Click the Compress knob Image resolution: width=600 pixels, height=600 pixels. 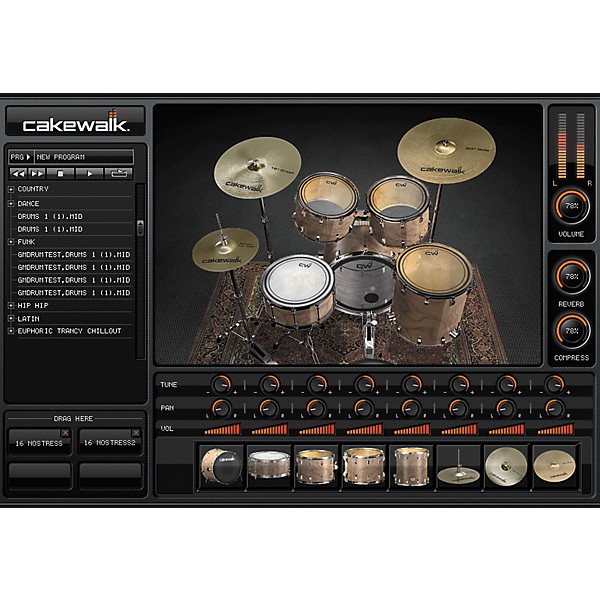[x=571, y=331]
